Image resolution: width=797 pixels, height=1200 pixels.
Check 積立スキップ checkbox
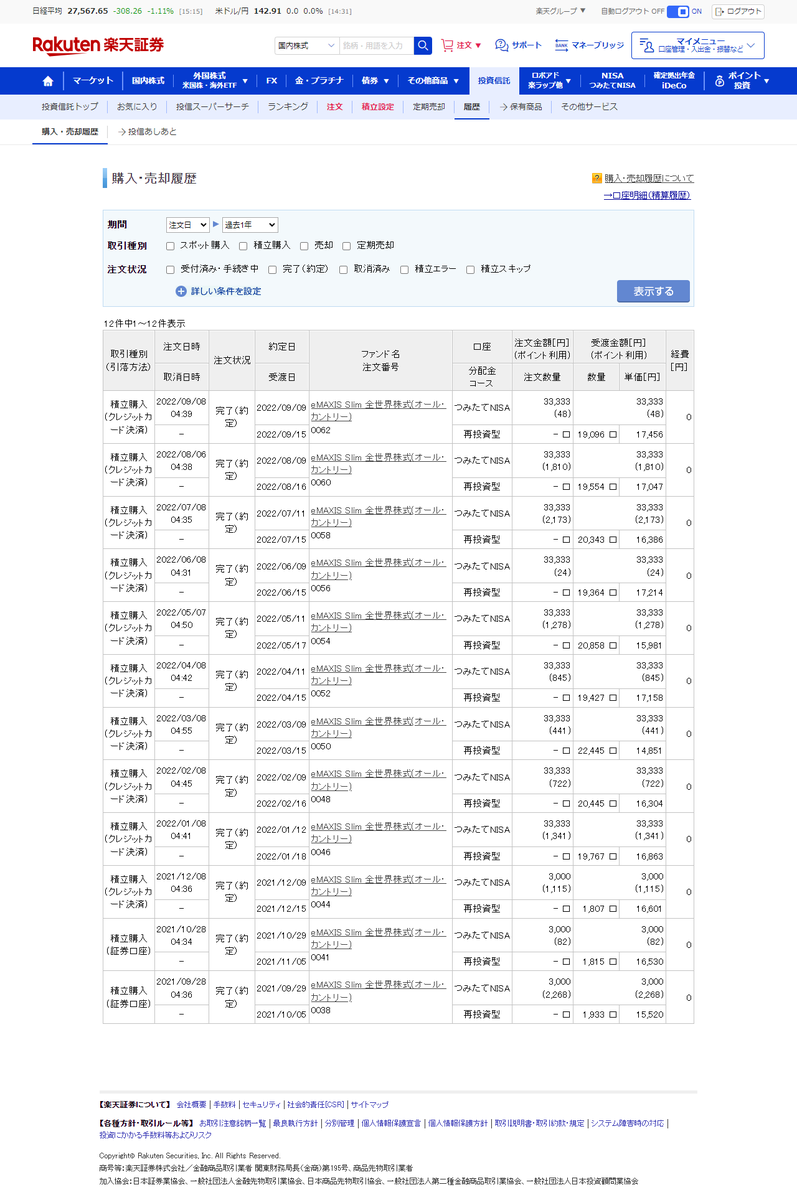[x=470, y=269]
